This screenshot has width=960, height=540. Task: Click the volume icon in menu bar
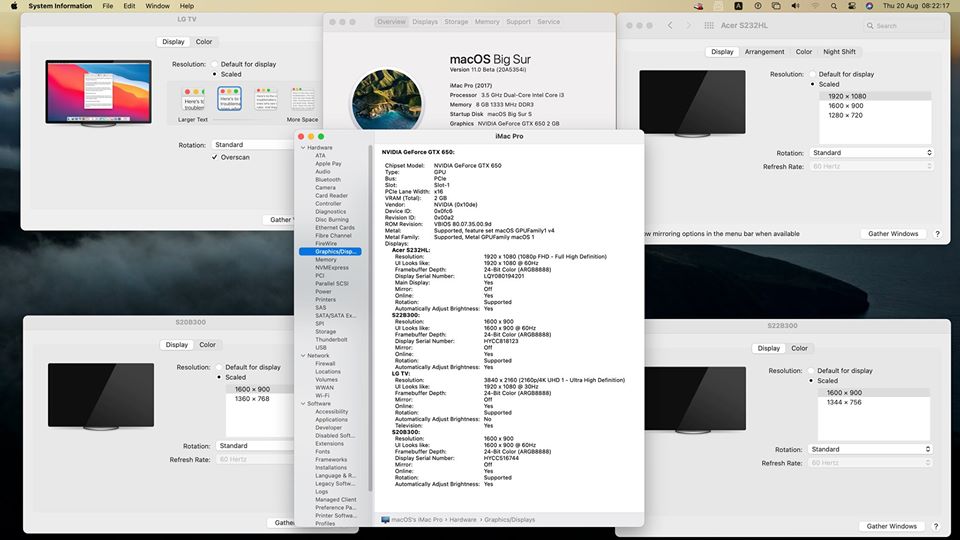(x=795, y=6)
